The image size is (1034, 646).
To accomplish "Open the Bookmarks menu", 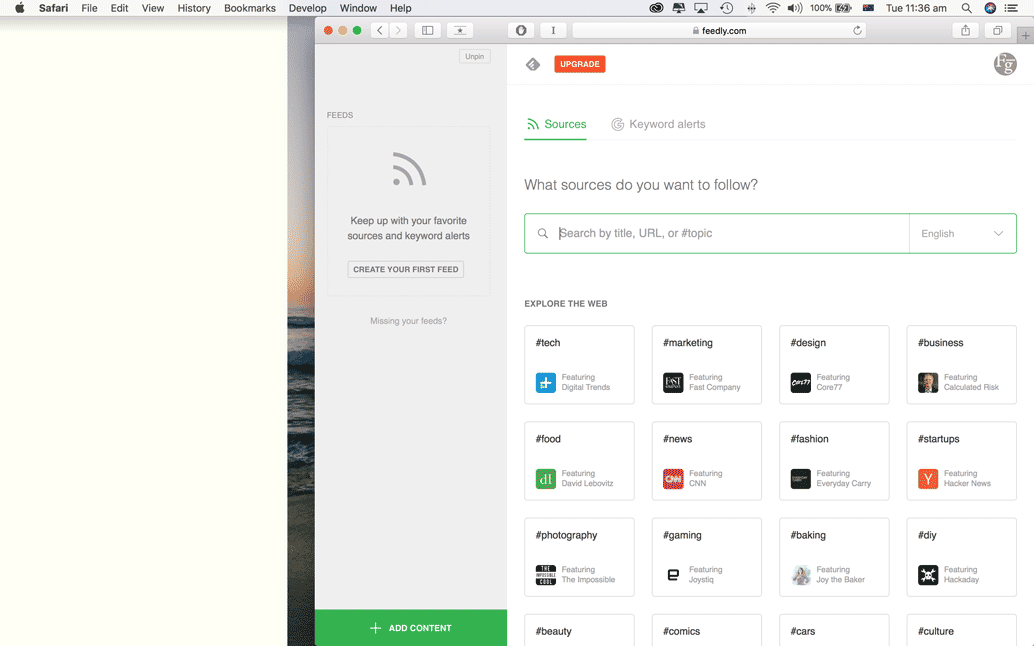I will click(x=250, y=8).
